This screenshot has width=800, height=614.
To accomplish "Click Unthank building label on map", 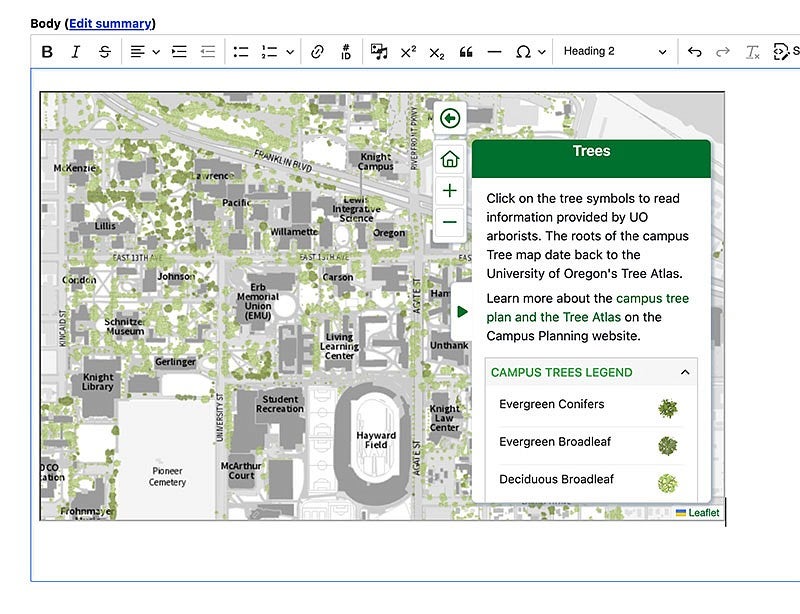I will pyautogui.click(x=449, y=345).
